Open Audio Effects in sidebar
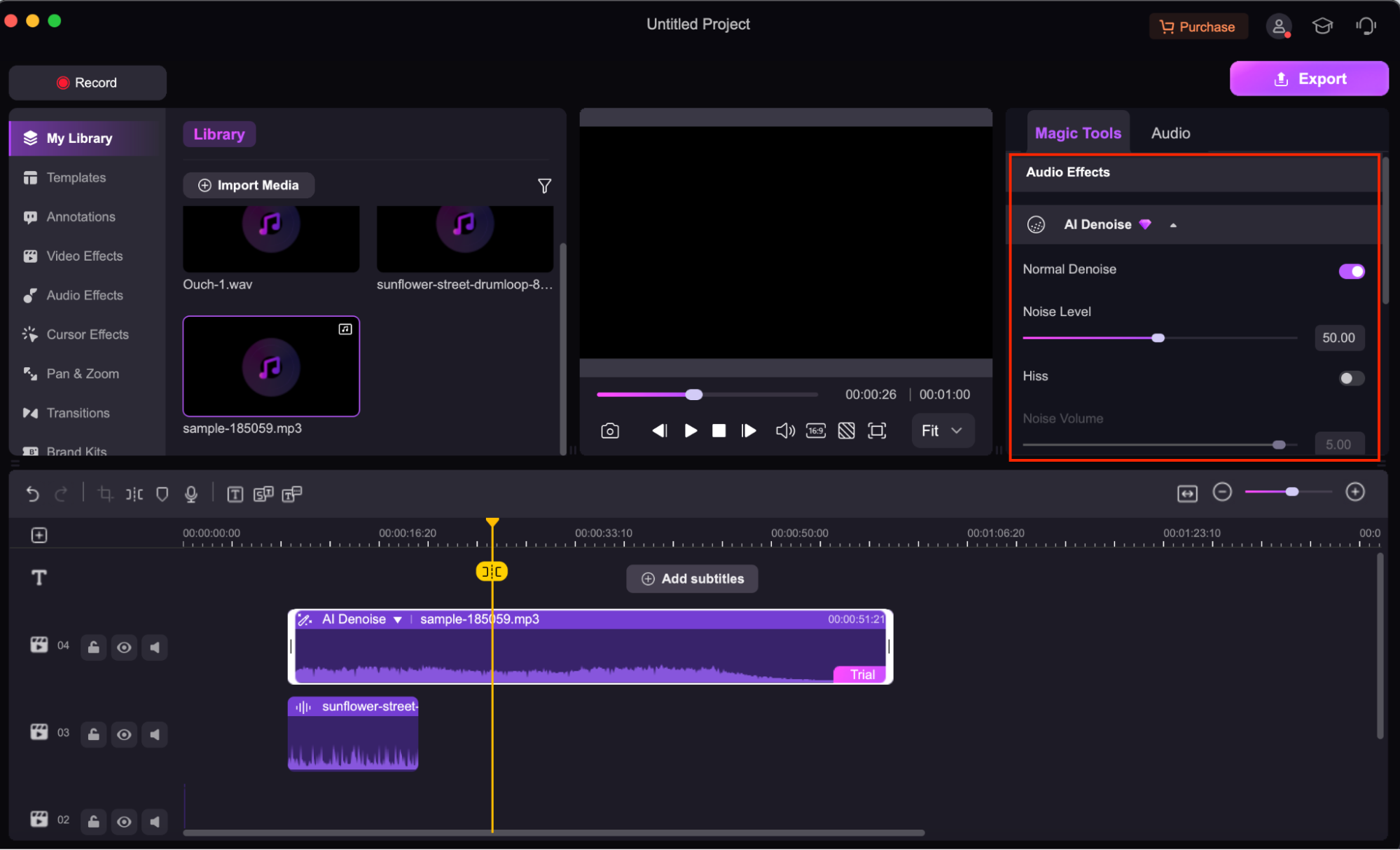1400x850 pixels. [85, 295]
